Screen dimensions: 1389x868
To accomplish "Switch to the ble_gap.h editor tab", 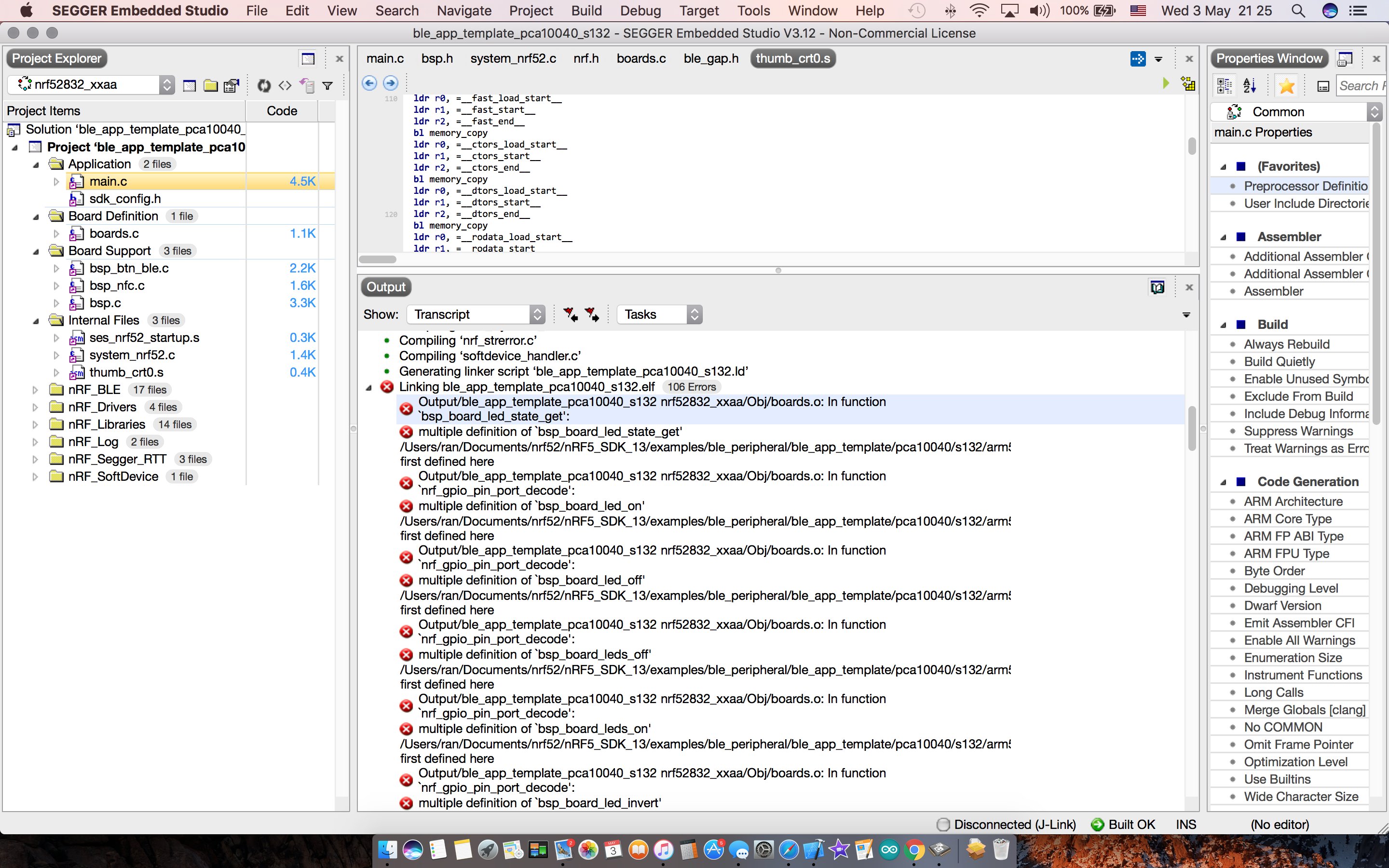I will (x=710, y=58).
